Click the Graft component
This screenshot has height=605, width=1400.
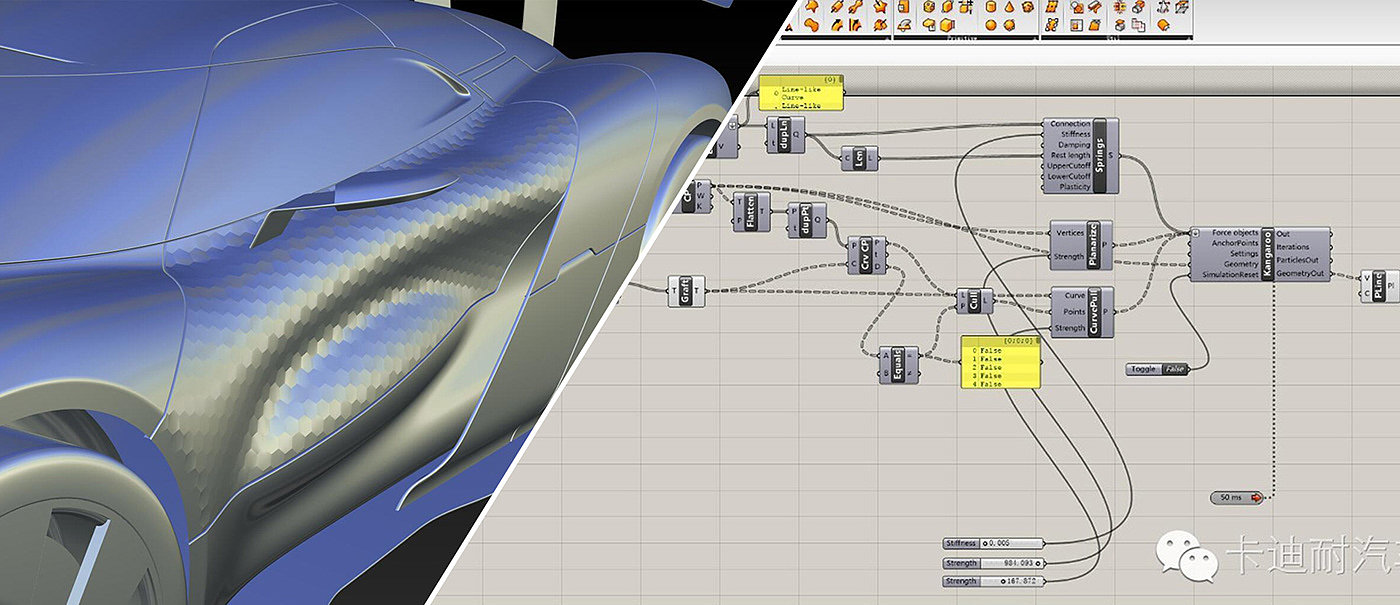(x=686, y=290)
